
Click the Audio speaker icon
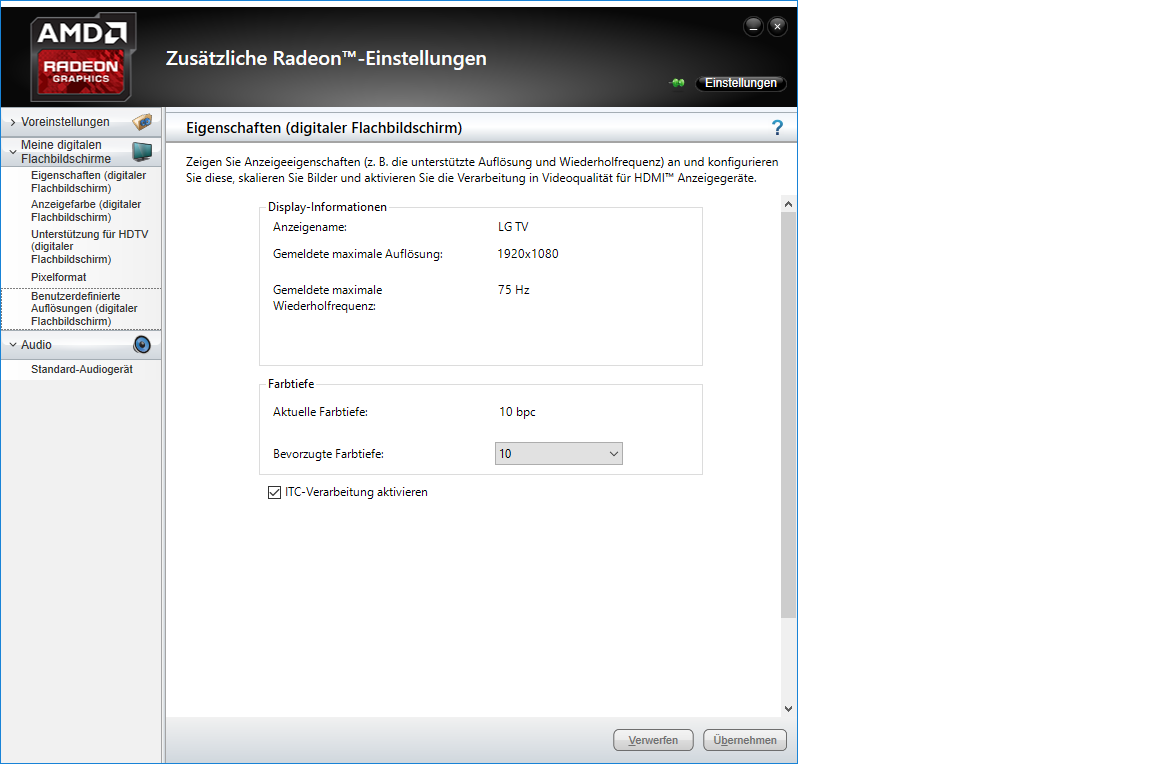pos(142,345)
